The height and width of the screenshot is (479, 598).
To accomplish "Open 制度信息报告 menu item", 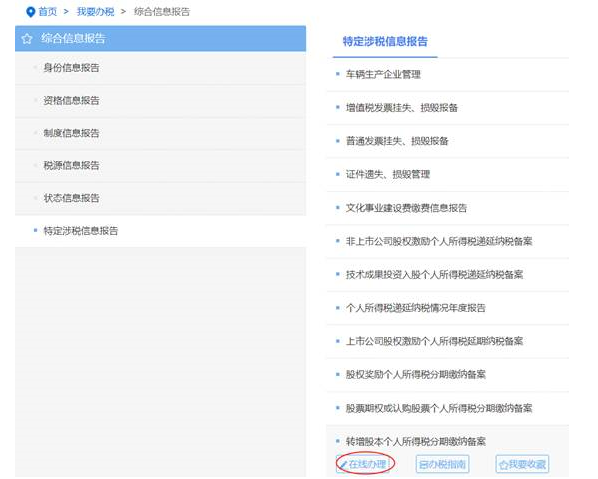I will pyautogui.click(x=161, y=133).
